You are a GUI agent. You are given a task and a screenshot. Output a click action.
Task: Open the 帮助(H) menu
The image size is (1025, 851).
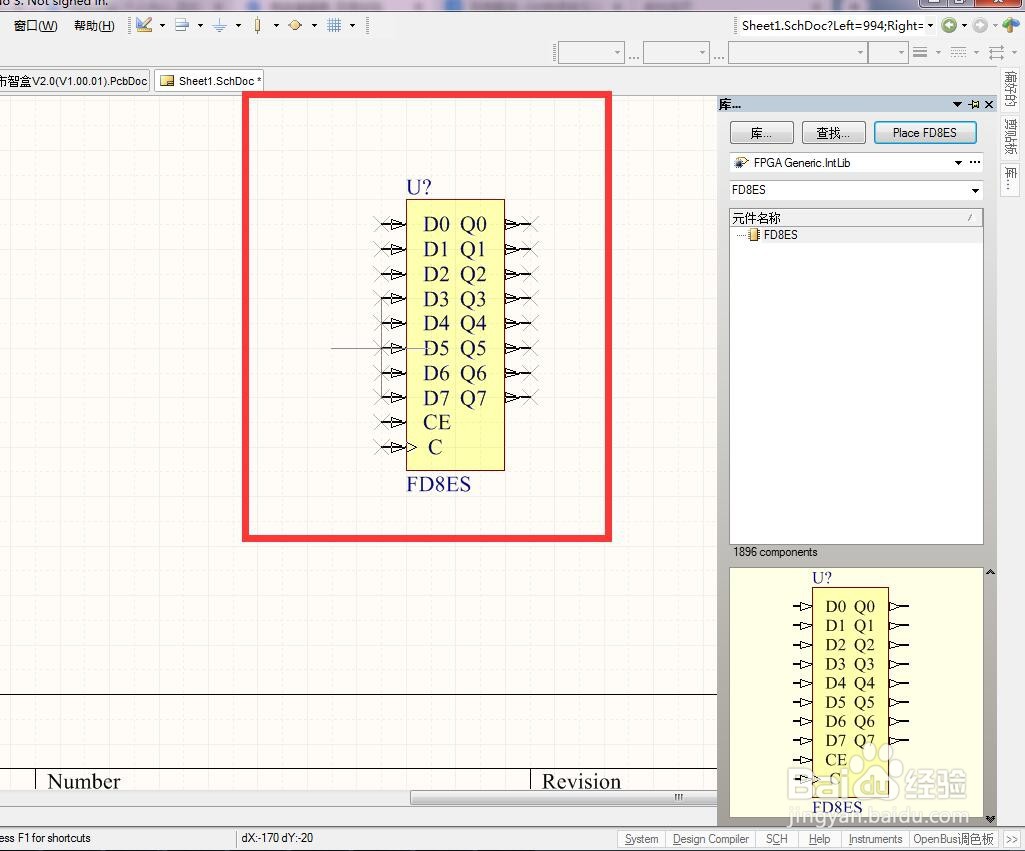point(94,25)
